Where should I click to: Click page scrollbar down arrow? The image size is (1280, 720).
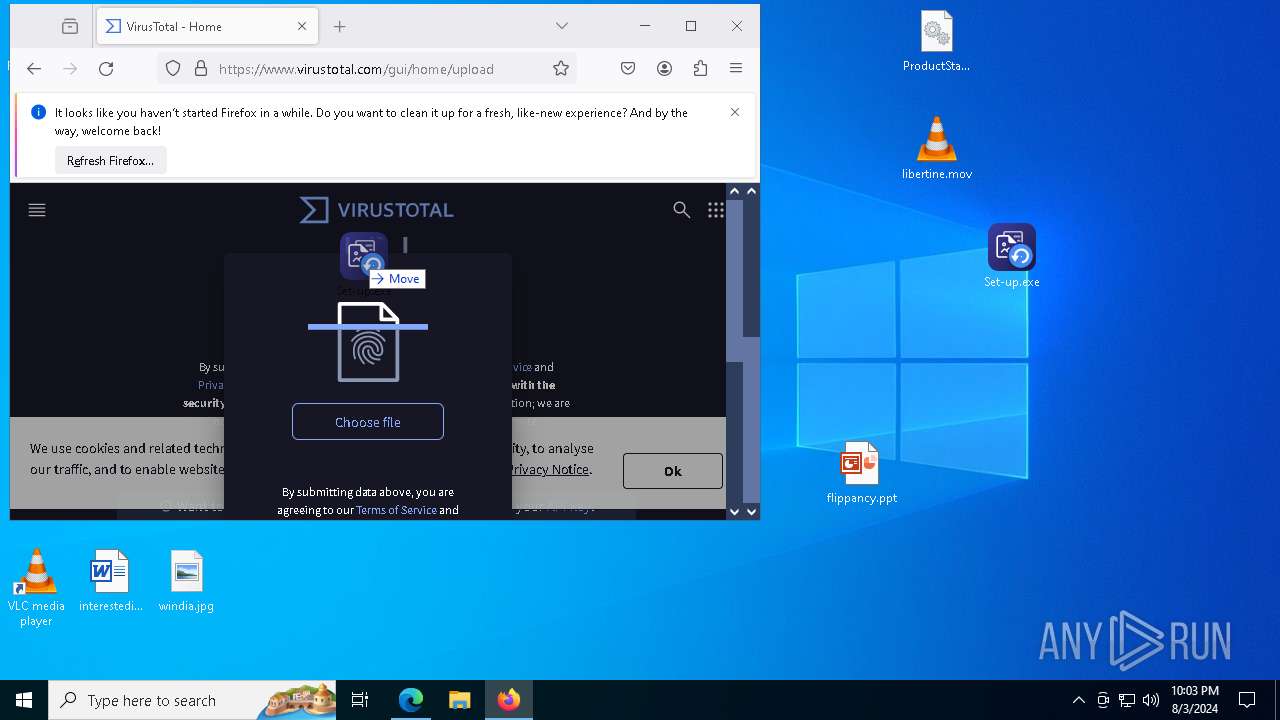click(752, 512)
